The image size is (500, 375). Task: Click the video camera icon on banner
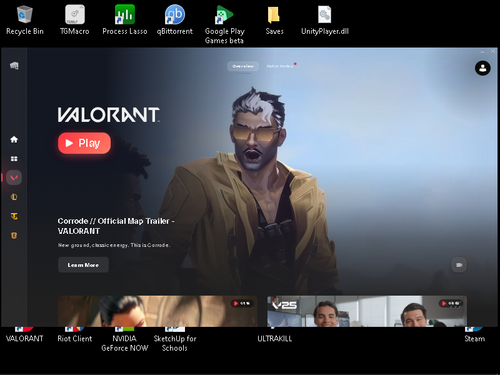click(x=459, y=265)
